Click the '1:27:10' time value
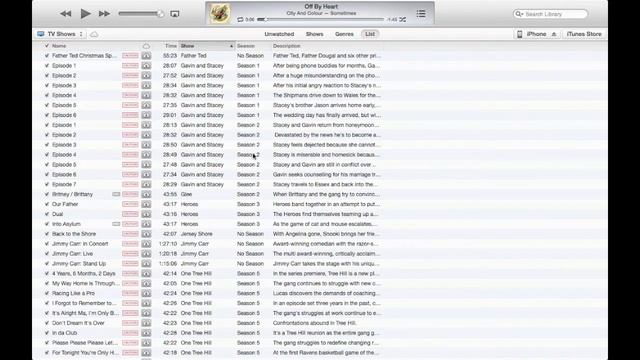Viewport: 640px width, 360px height. coord(168,244)
